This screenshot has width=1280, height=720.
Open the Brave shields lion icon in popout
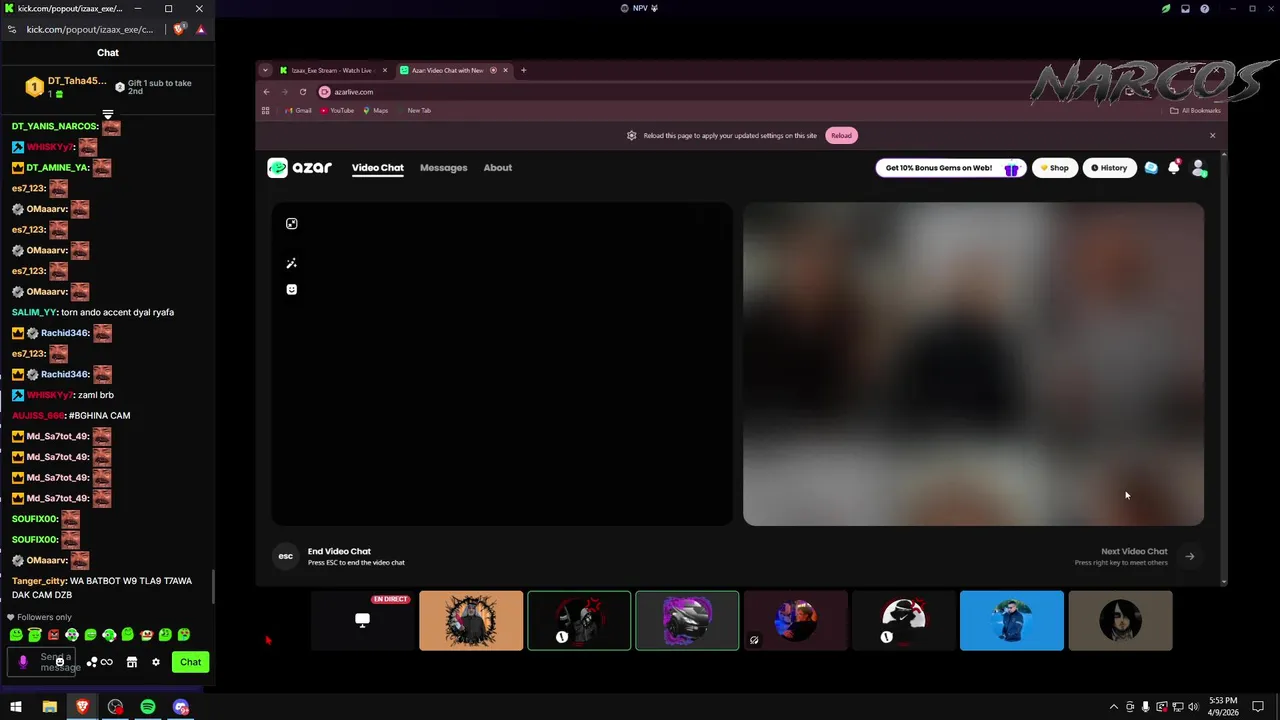coord(178,30)
